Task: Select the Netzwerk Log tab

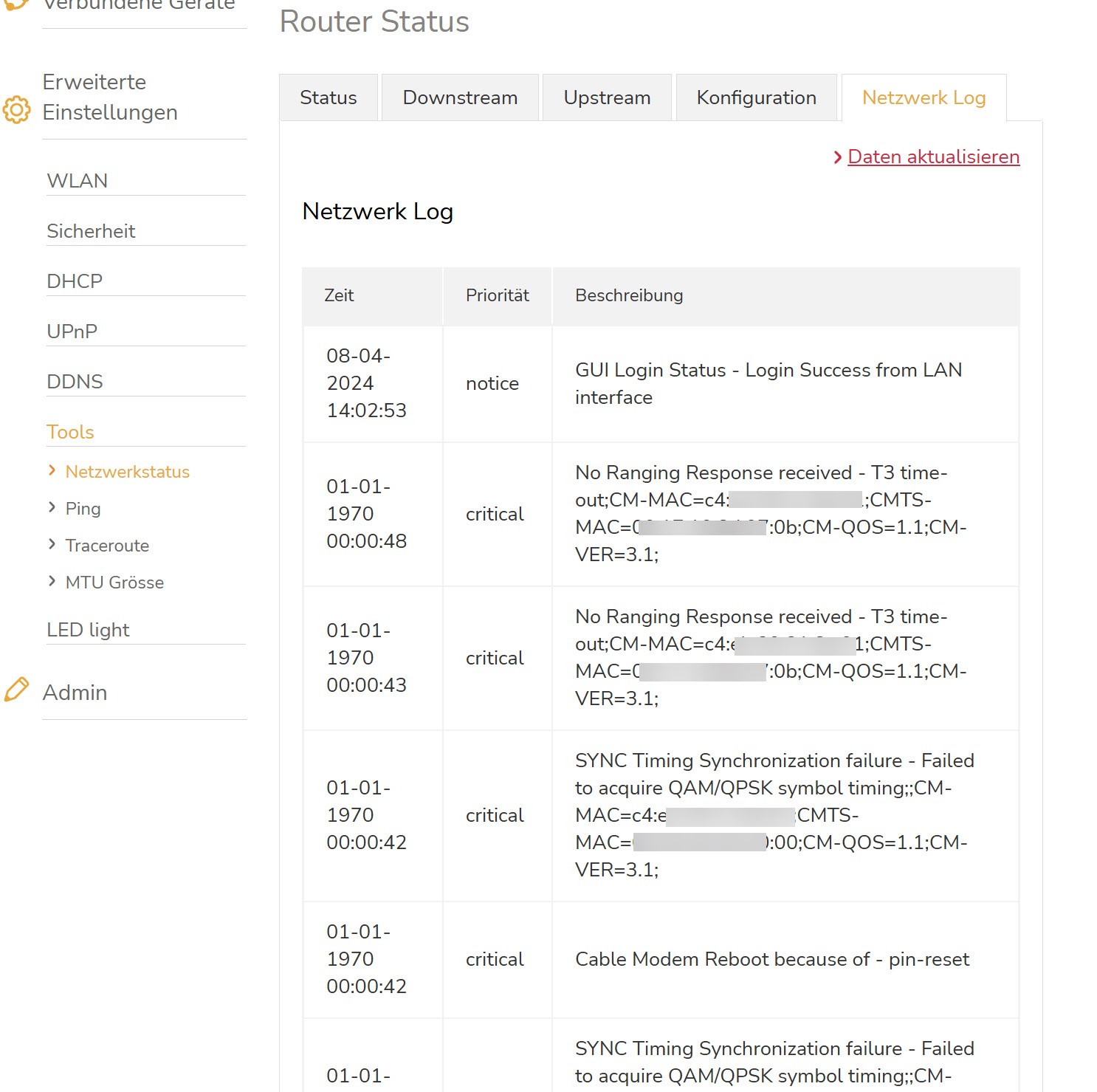Action: click(x=924, y=97)
